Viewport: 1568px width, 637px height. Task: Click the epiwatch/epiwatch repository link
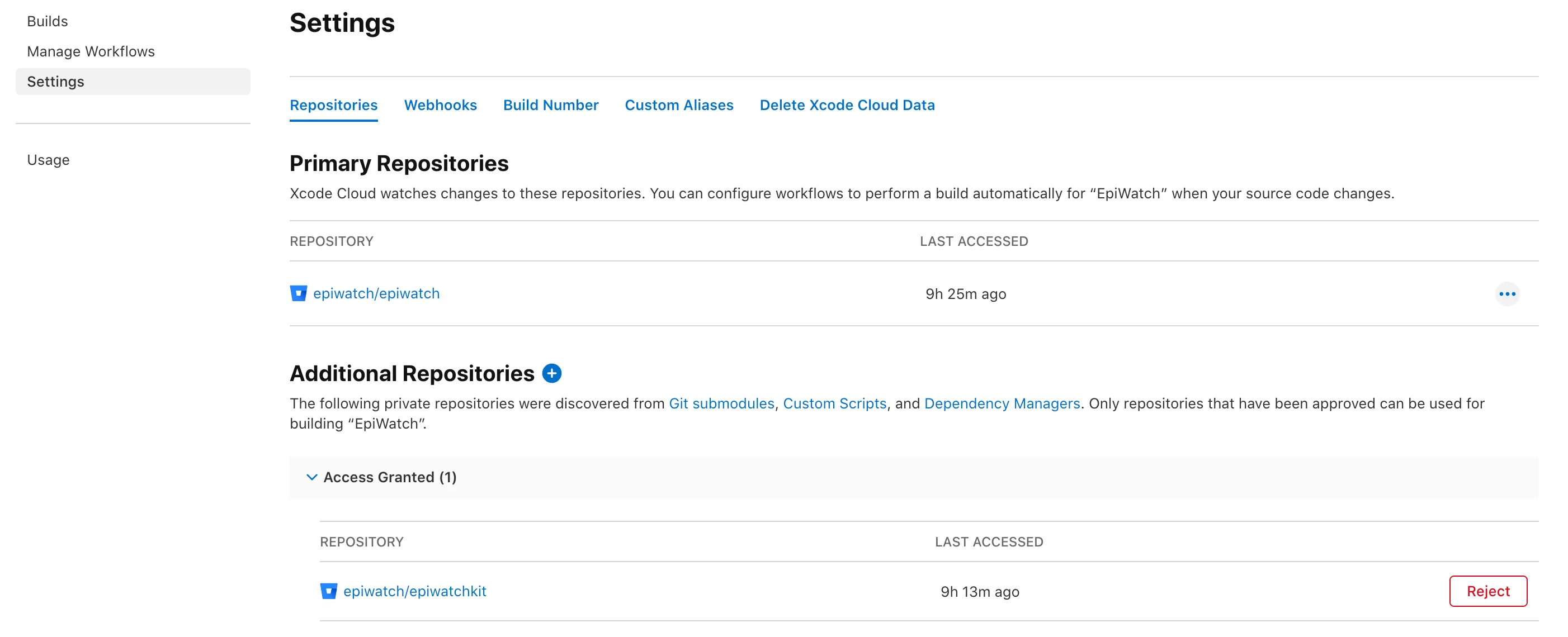376,293
